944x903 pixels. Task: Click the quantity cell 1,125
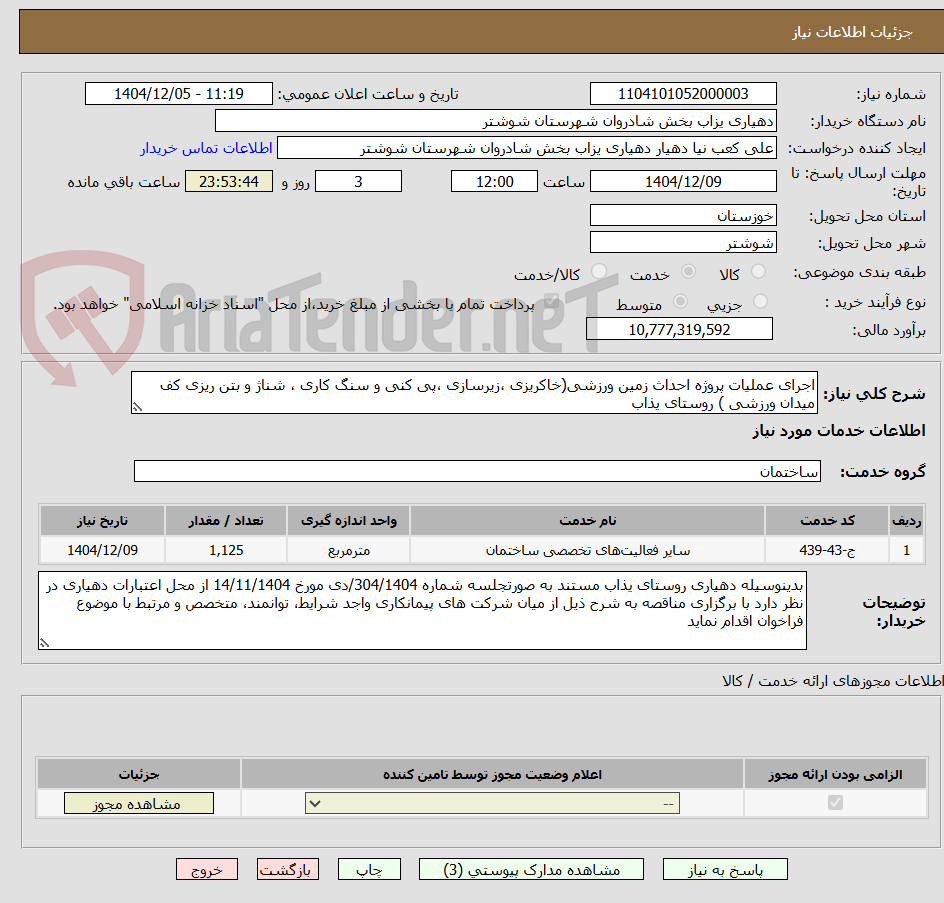[x=226, y=550]
